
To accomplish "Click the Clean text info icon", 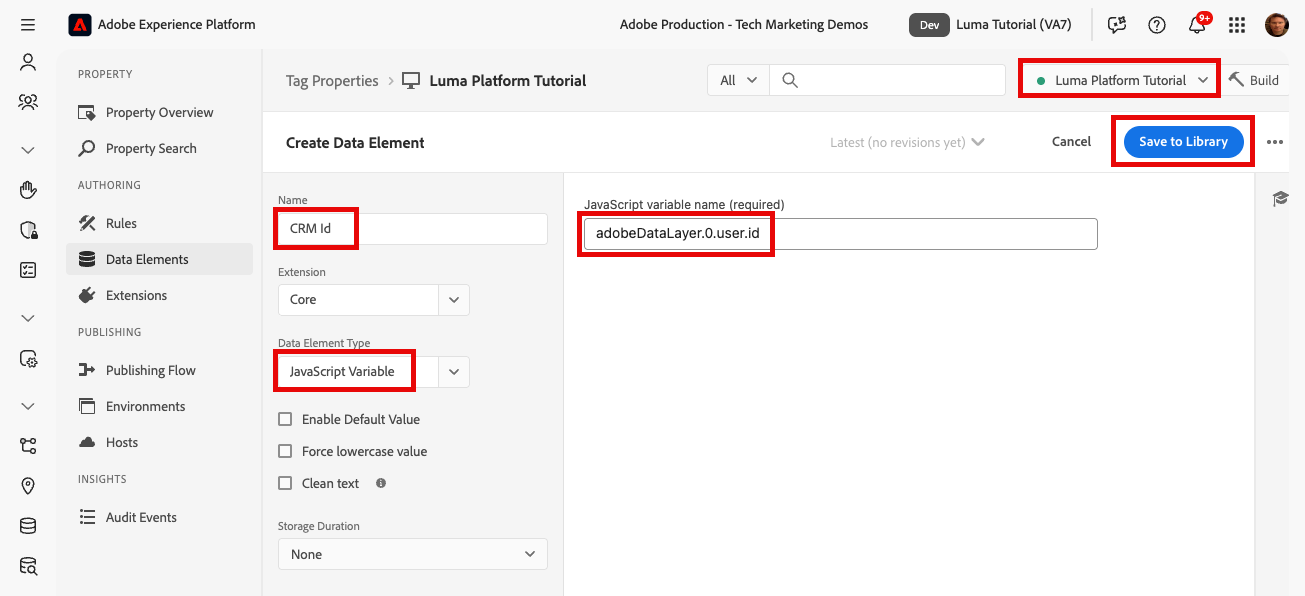I will [x=381, y=483].
